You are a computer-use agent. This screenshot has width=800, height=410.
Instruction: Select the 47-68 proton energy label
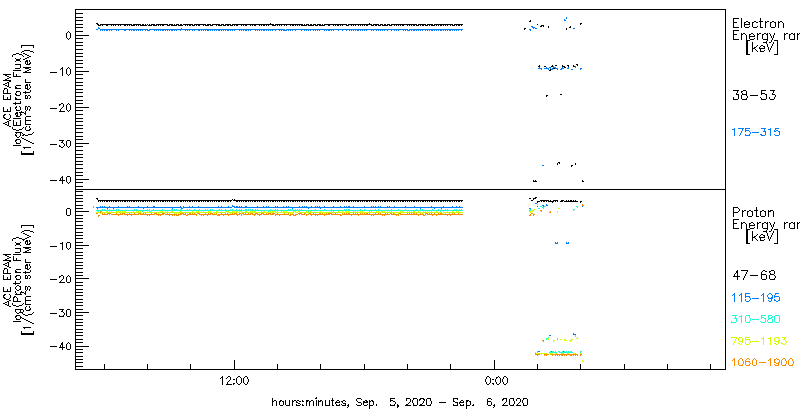[754, 276]
